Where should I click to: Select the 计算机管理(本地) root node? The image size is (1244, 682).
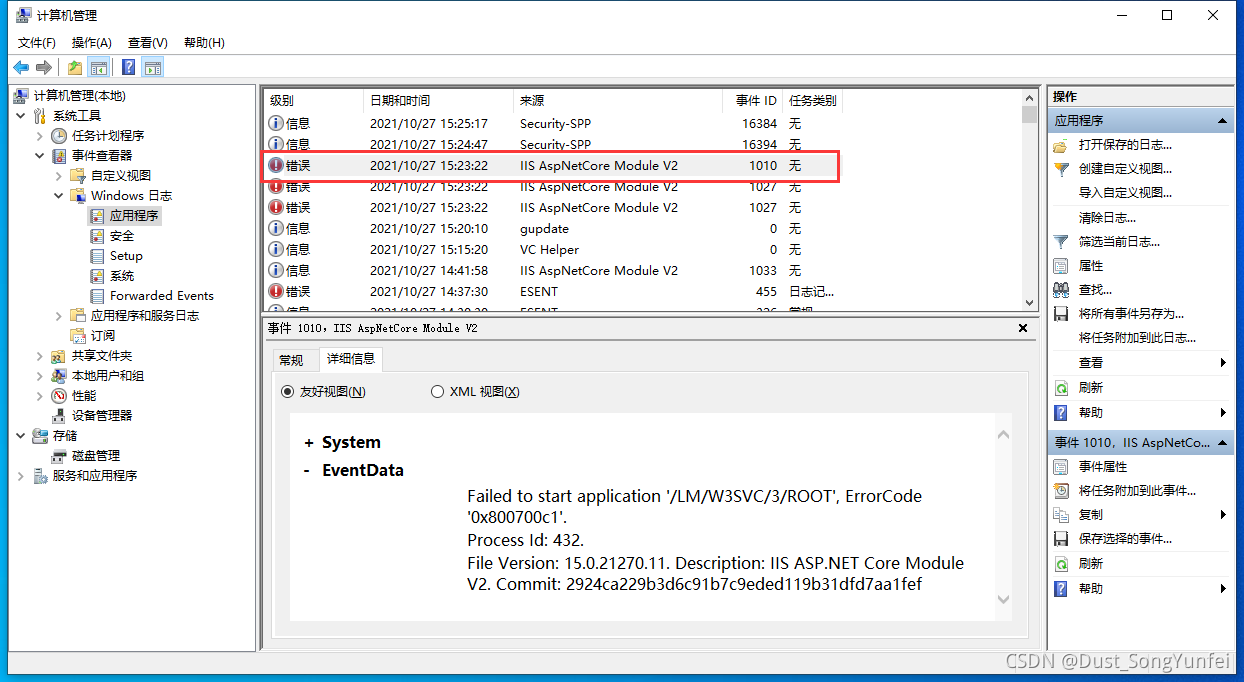point(80,96)
